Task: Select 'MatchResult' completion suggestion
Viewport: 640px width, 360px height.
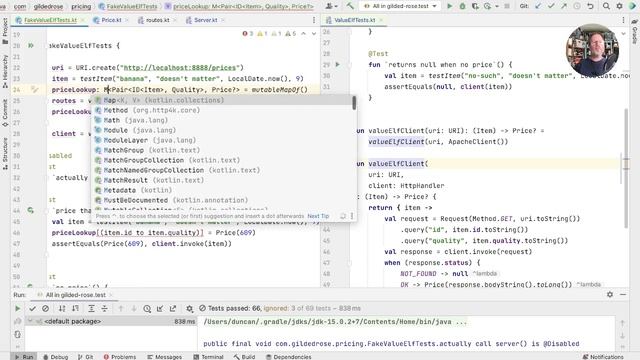Action: coord(222,180)
